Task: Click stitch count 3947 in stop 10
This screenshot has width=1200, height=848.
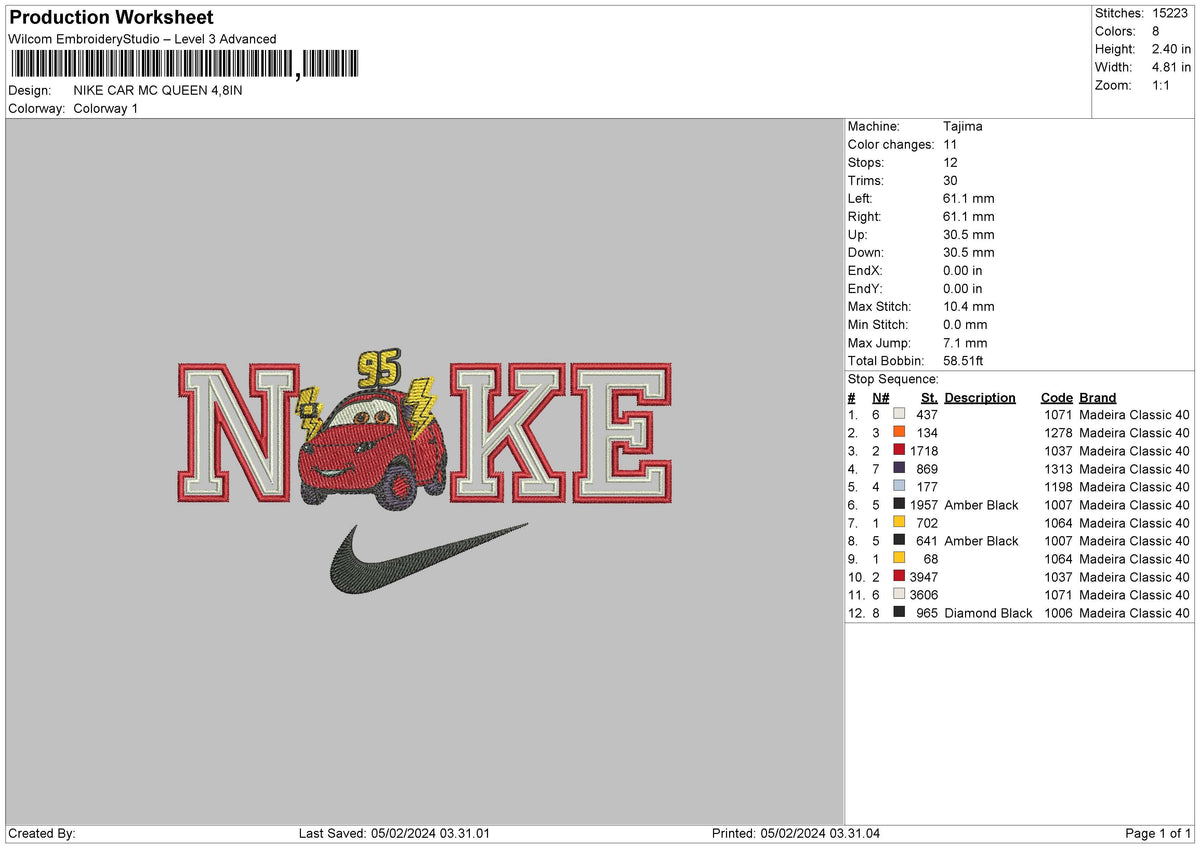Action: tap(924, 577)
